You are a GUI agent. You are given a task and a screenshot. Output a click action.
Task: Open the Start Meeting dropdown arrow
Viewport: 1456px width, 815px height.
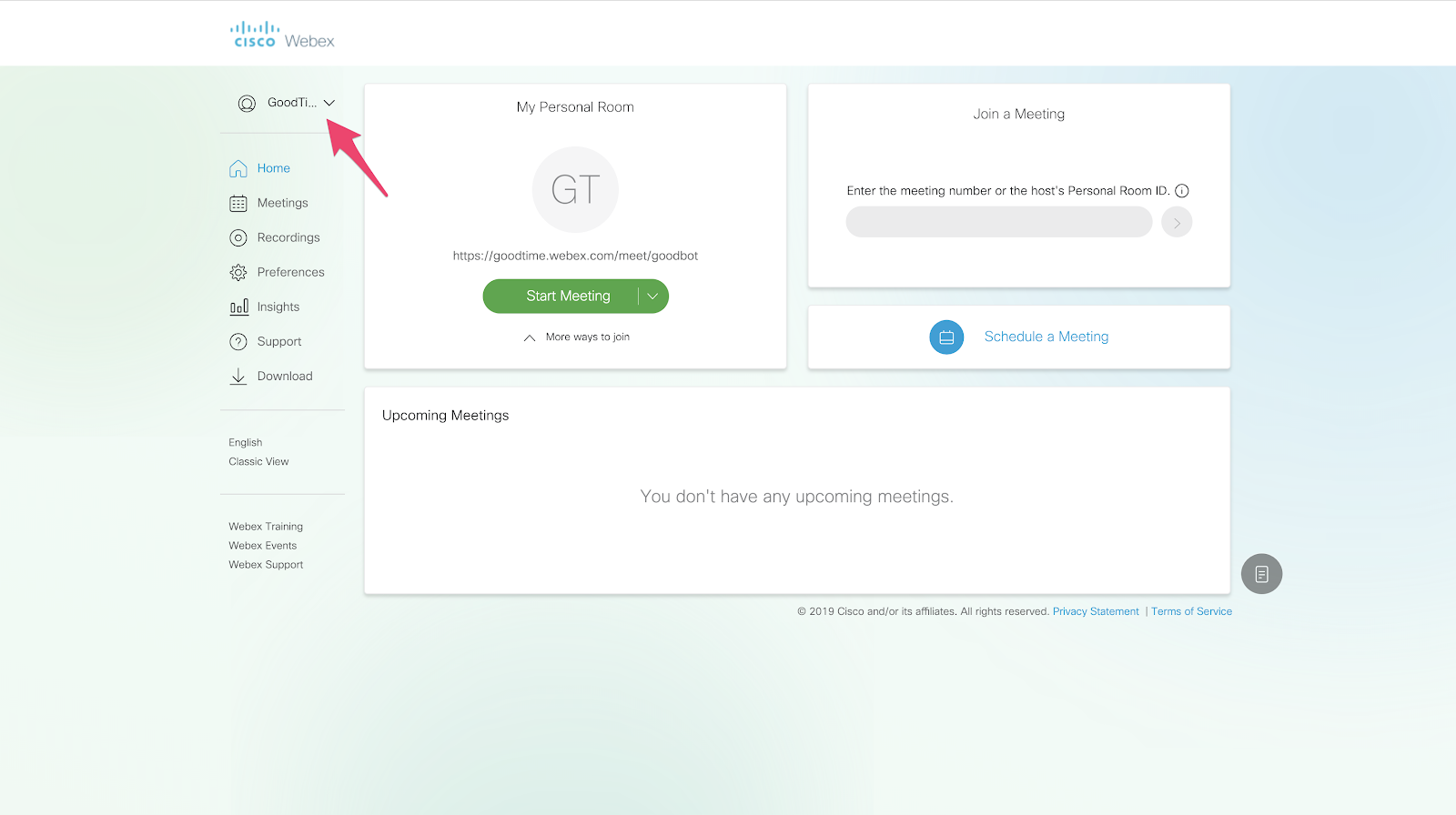point(652,296)
